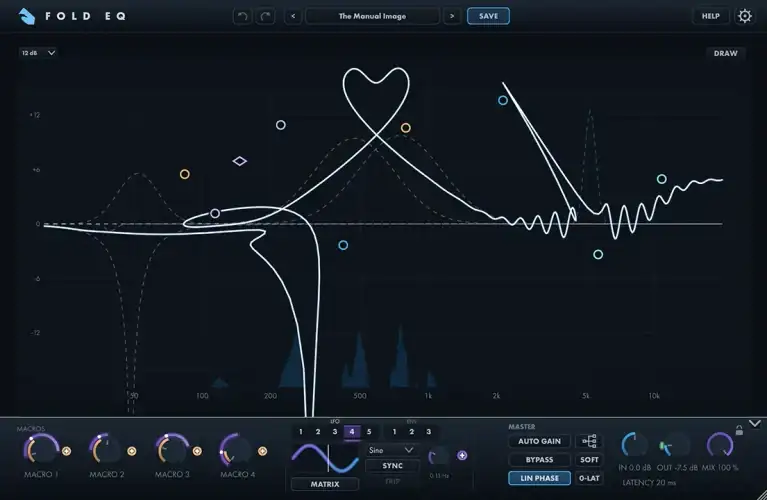767x500 pixels.
Task: Select the diamond-shaped EQ band node
Action: [x=240, y=161]
